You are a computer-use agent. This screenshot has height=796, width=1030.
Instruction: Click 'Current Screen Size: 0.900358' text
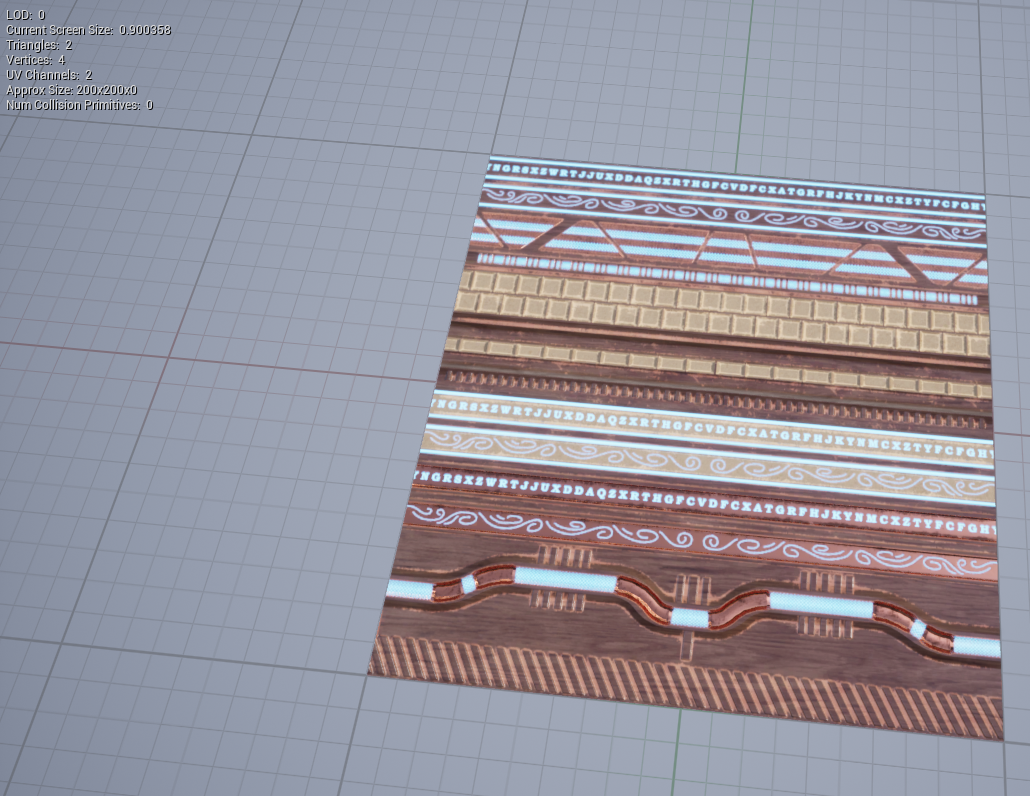[x=89, y=30]
